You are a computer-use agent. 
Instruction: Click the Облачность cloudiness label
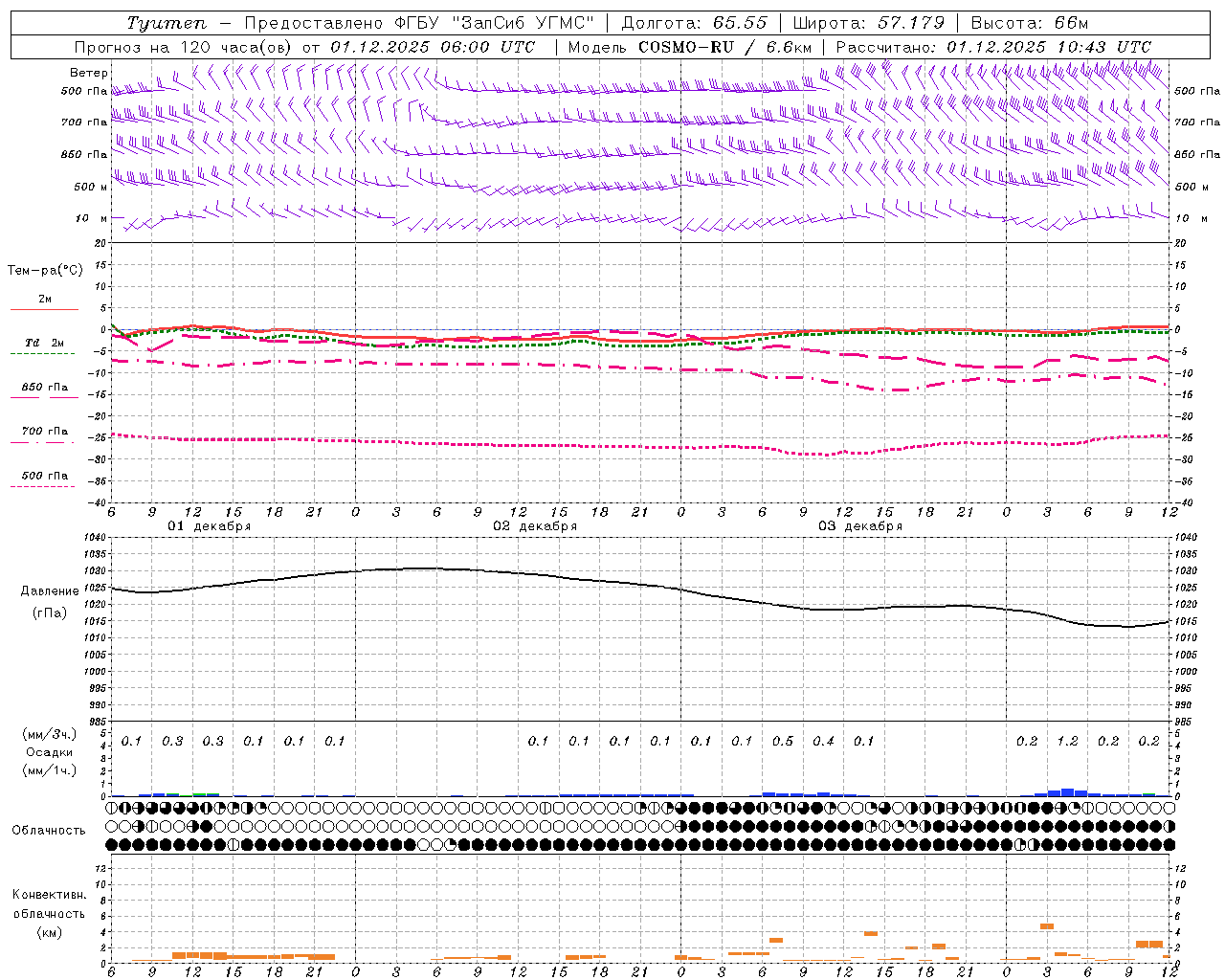coord(48,831)
